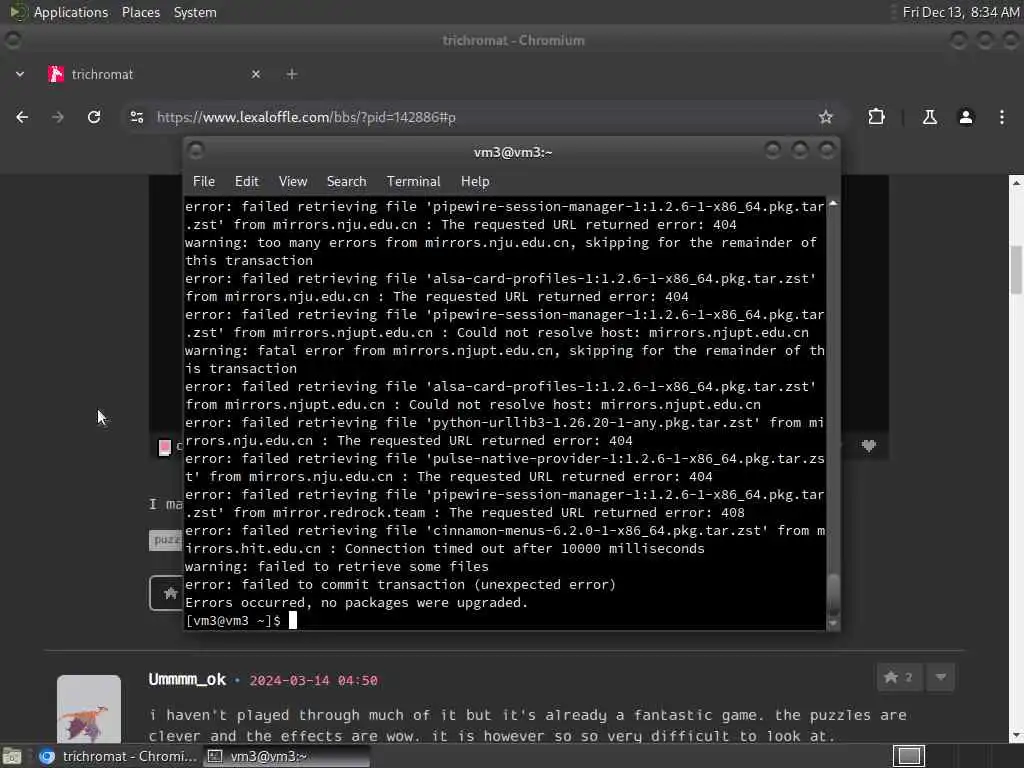Viewport: 1024px width, 768px height.
Task: Click the forward navigation arrow
Action: coord(58,117)
